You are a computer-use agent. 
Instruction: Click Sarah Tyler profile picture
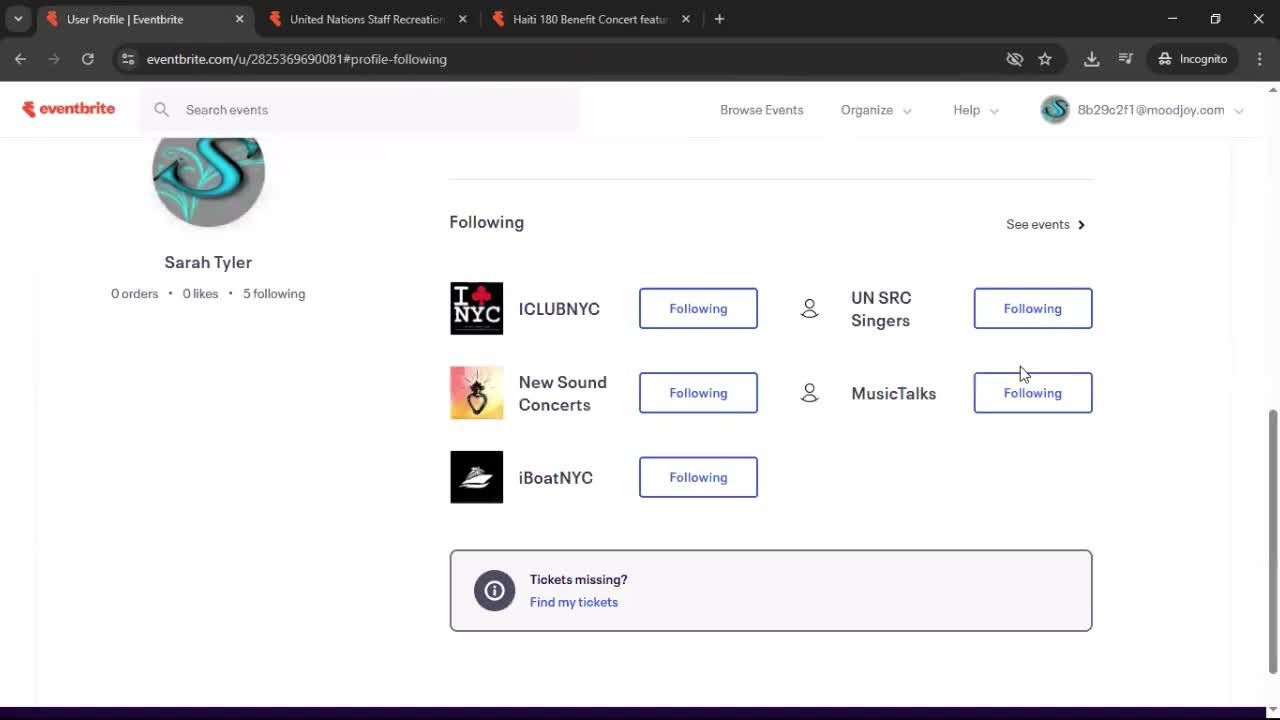208,172
